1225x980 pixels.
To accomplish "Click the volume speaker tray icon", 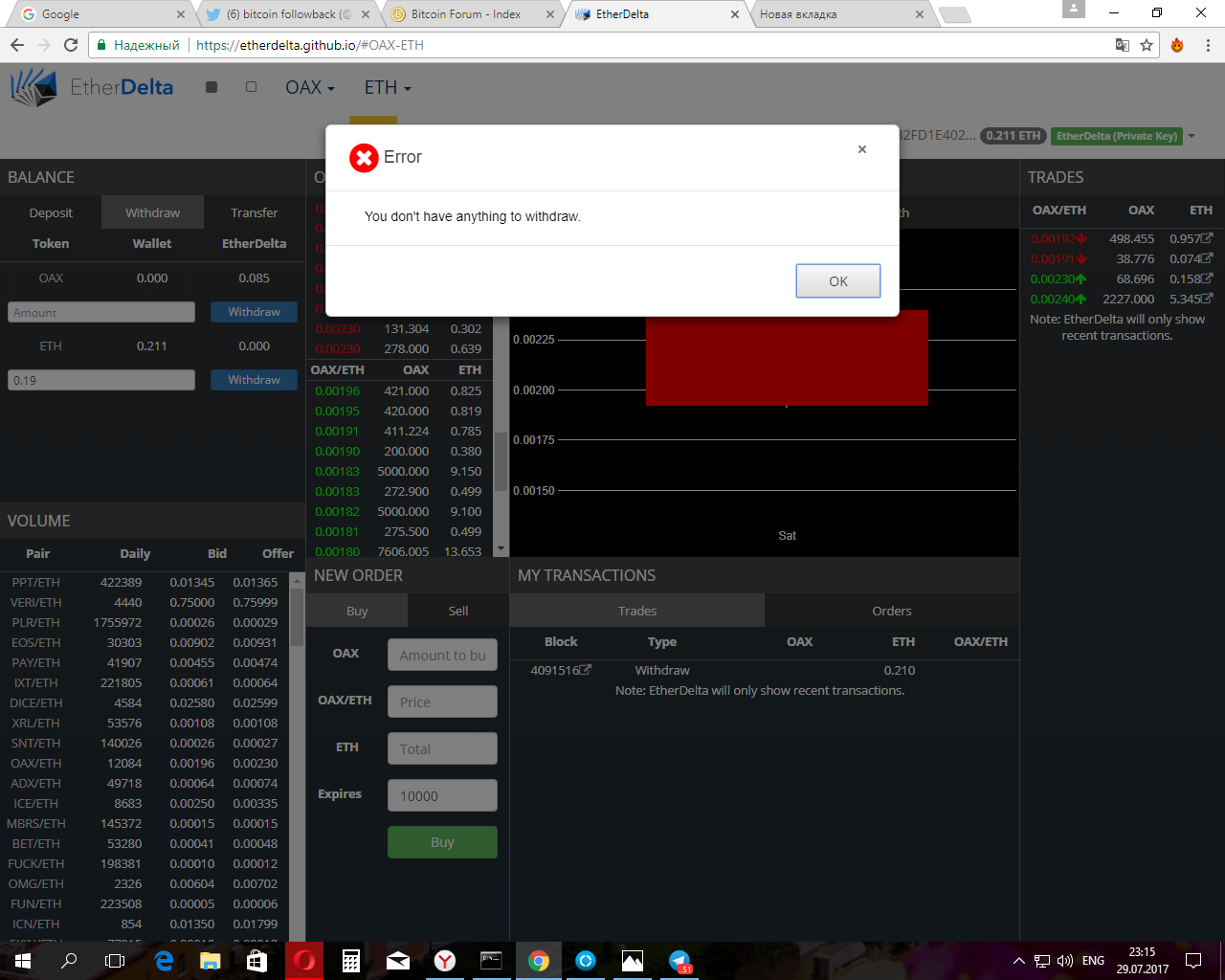I will tap(1064, 961).
